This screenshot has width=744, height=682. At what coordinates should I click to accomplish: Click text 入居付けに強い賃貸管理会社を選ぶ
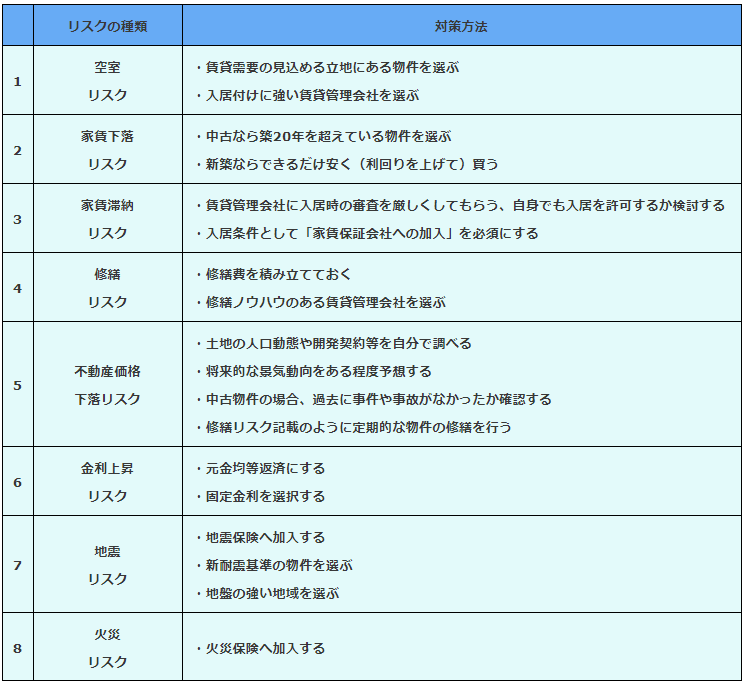pyautogui.click(x=312, y=95)
